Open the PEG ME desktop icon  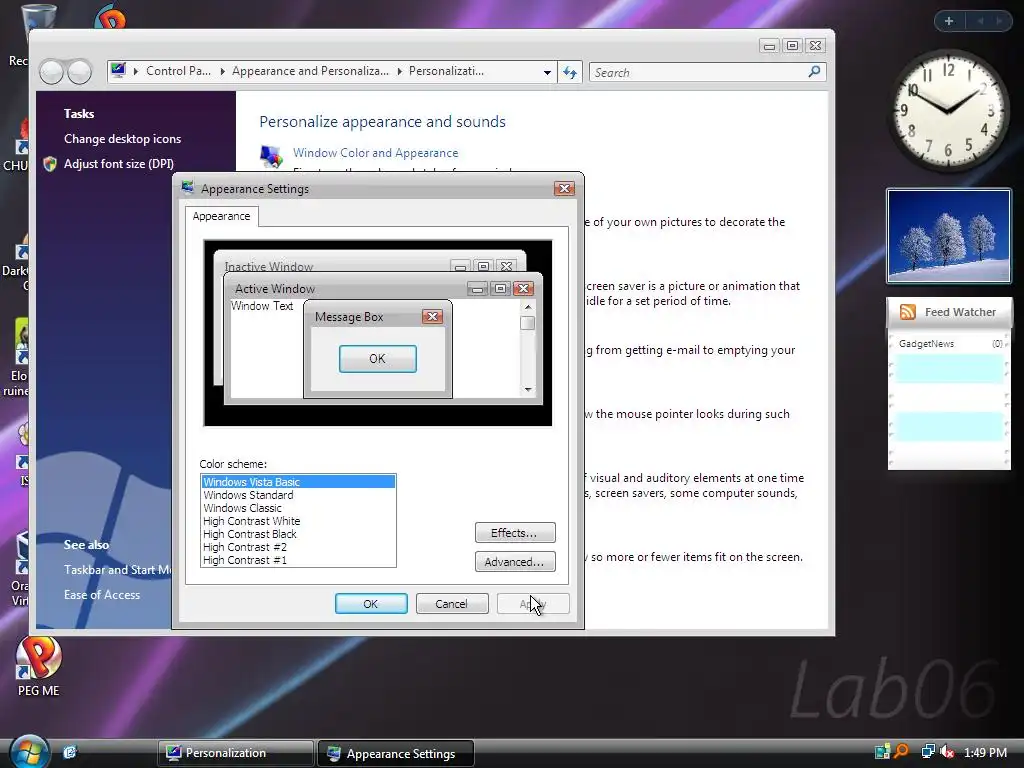point(38,666)
